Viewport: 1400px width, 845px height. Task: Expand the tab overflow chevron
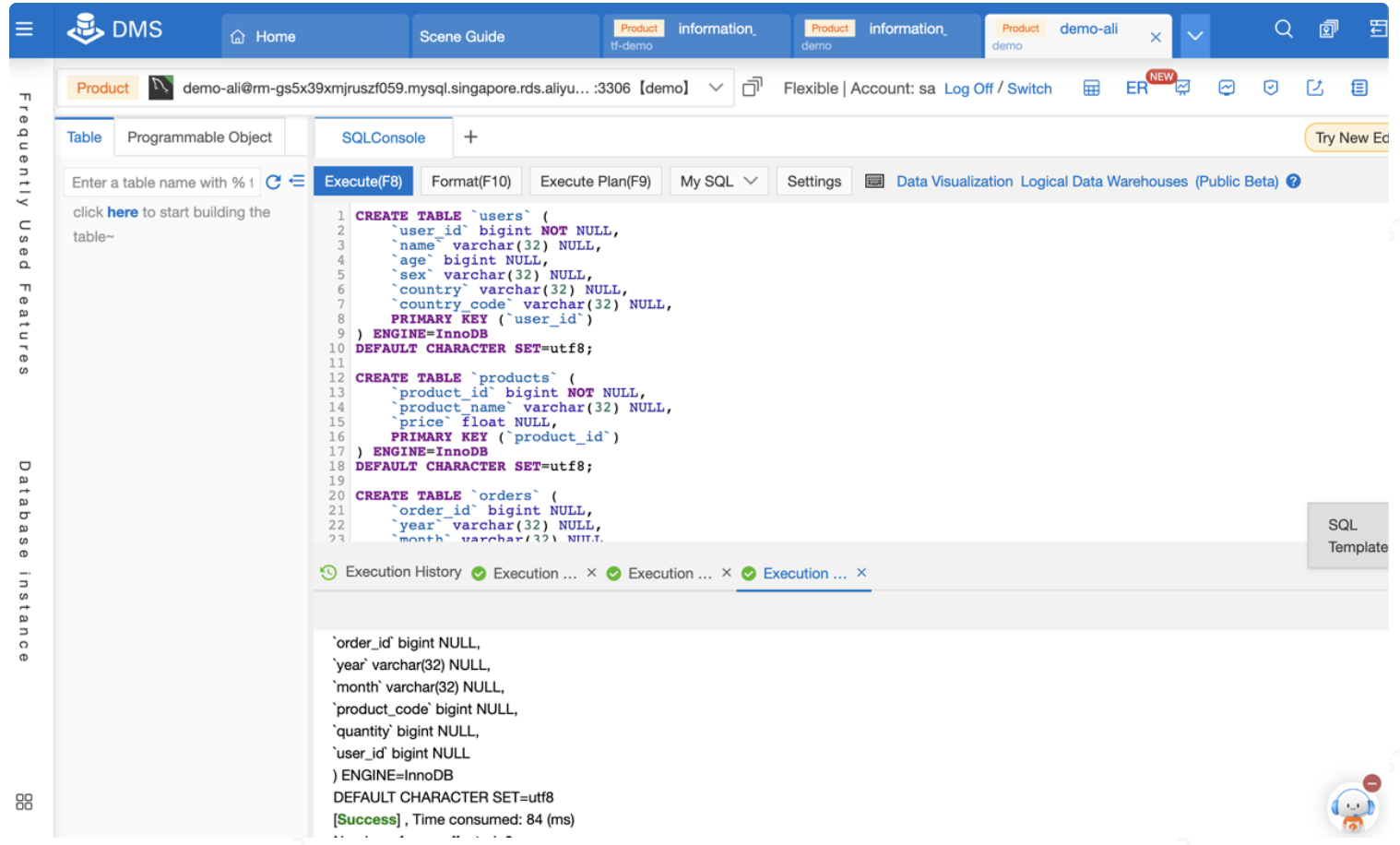(x=1194, y=36)
